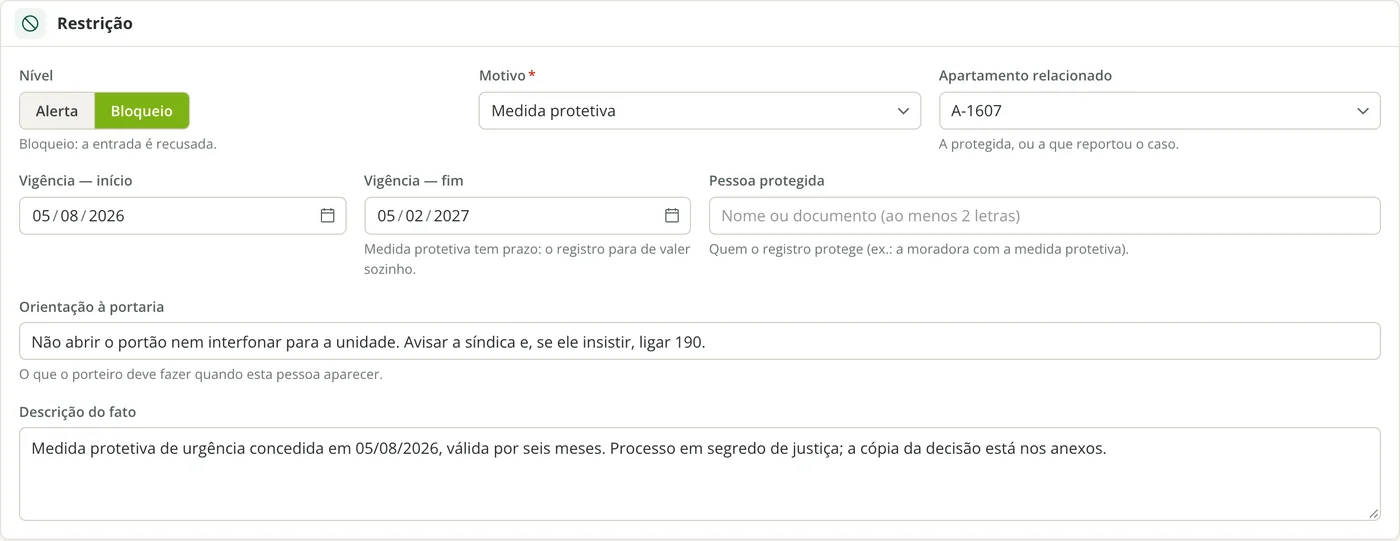Click hint 'Quem o registro protege'
This screenshot has width=1400, height=541.
[x=919, y=249]
